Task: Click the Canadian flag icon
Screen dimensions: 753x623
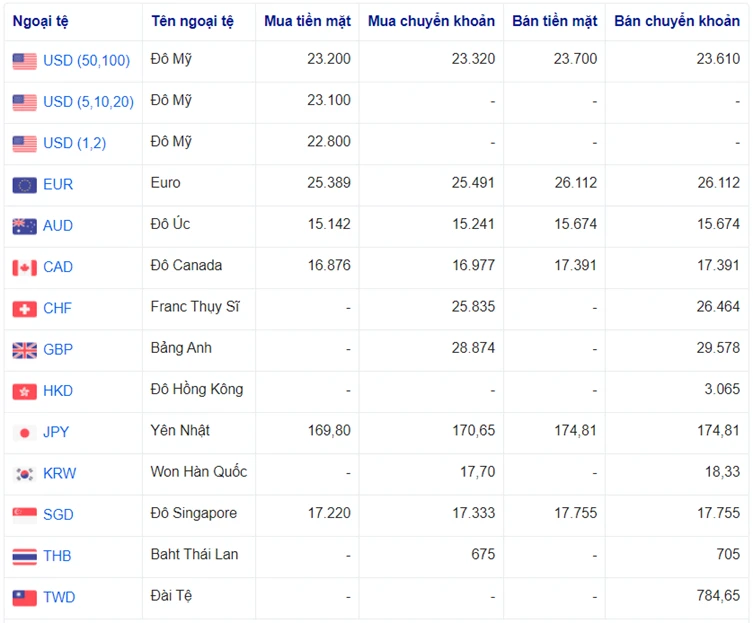Action: point(25,267)
